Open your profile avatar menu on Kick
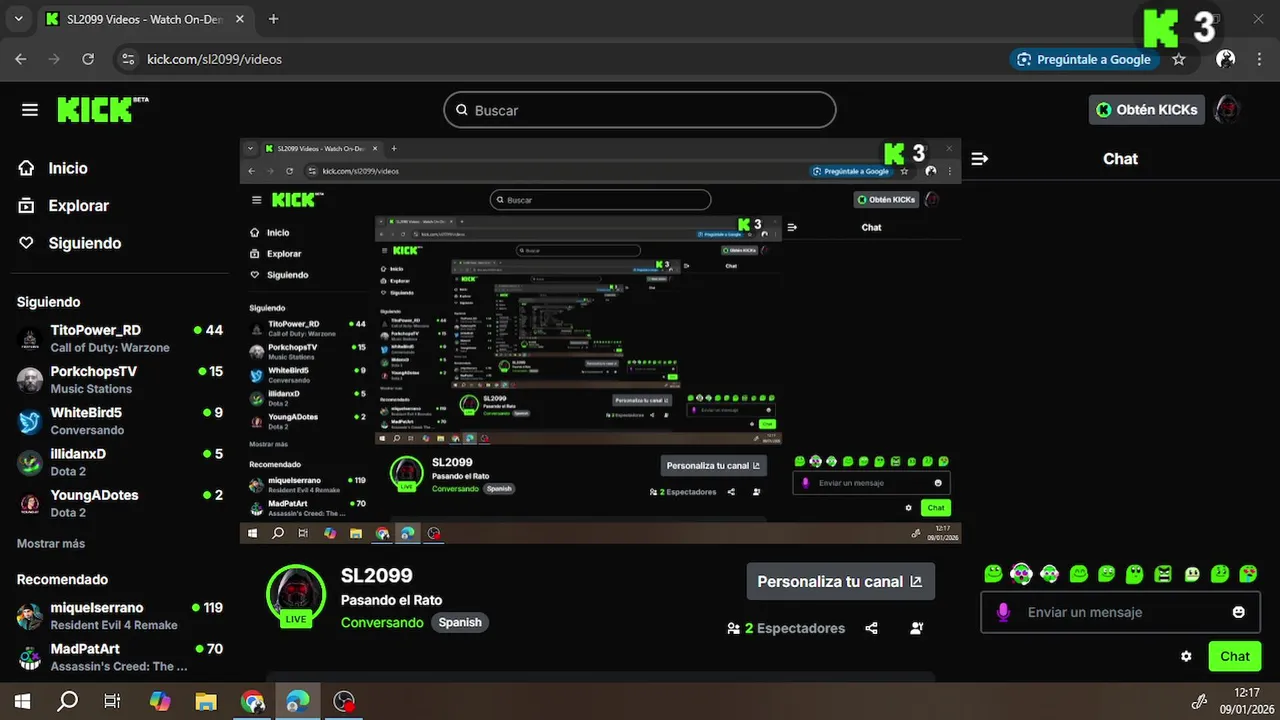 [1227, 110]
